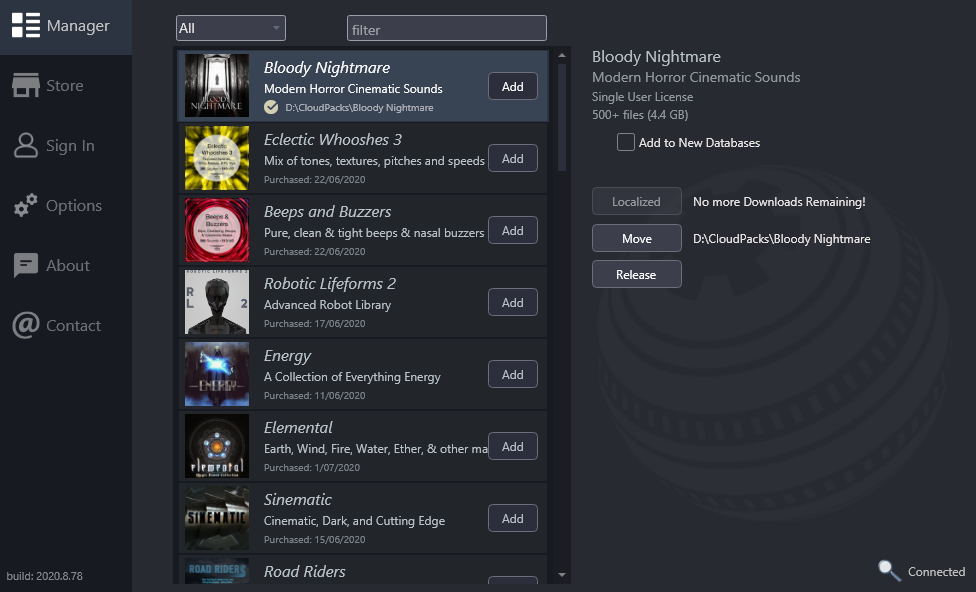976x592 pixels.
Task: Click the scrollbar down arrow
Action: [x=561, y=575]
